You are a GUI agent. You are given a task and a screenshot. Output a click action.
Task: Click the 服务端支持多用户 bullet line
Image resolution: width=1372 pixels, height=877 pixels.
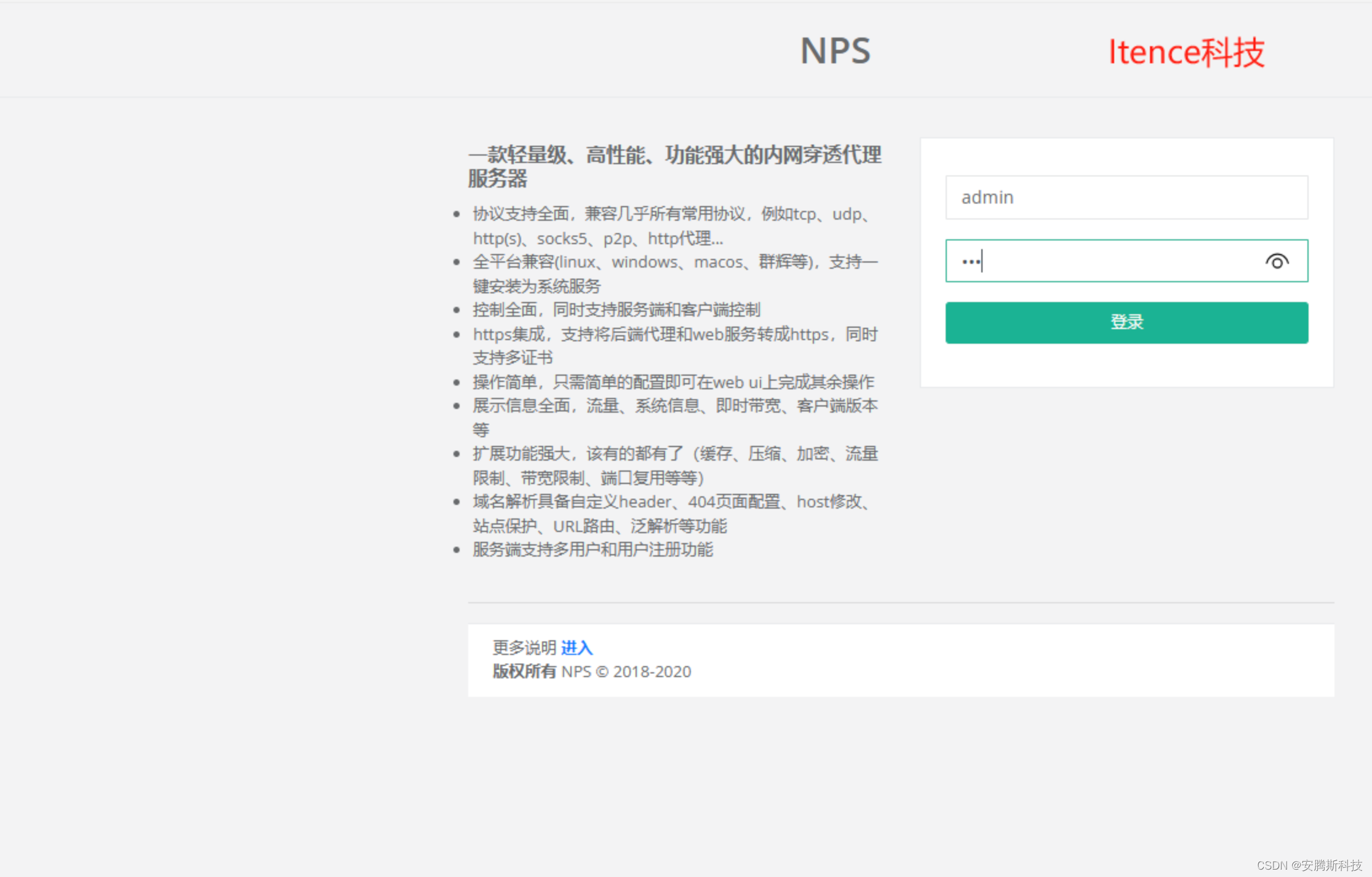click(592, 549)
